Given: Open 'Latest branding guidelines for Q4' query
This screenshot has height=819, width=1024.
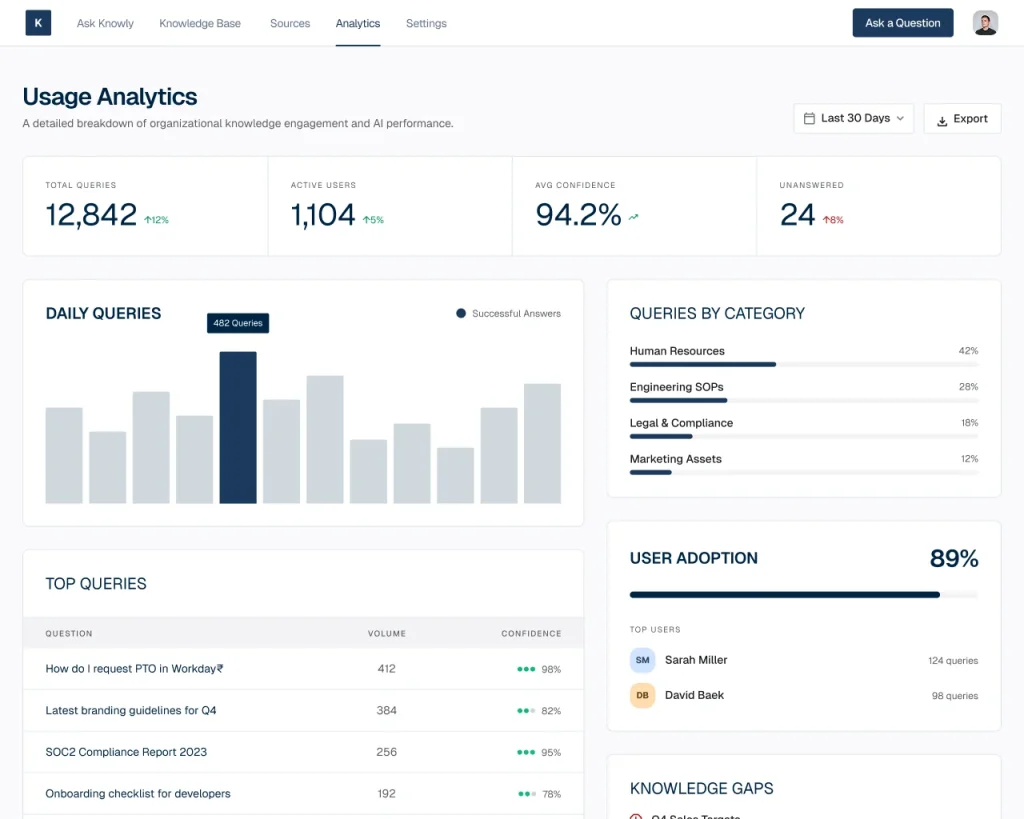Looking at the screenshot, I should click(x=131, y=711).
